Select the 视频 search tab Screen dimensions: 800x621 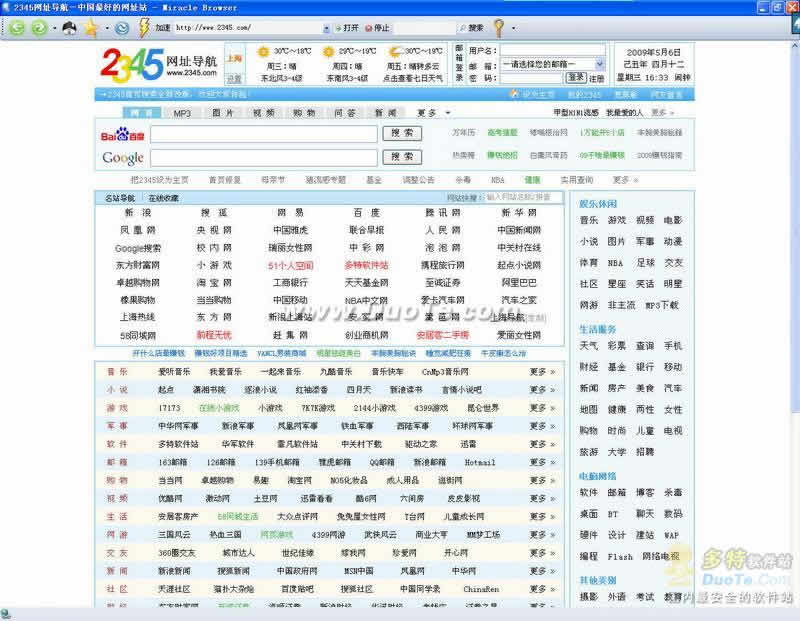(x=264, y=113)
